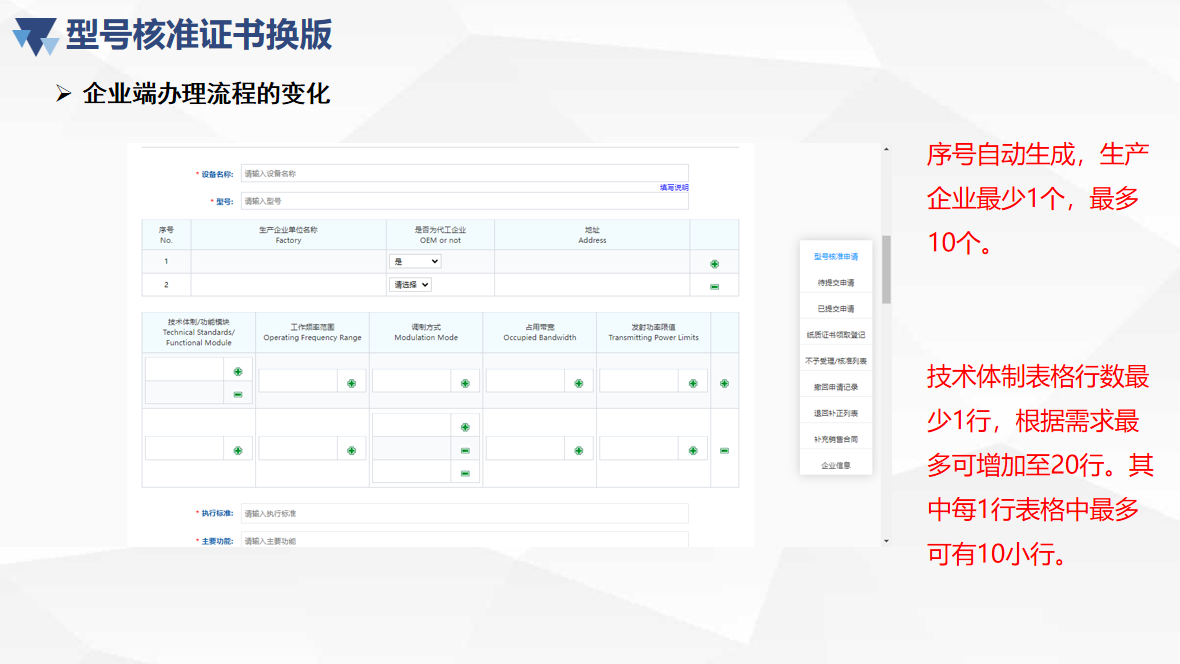Open the OEM dropdown showing 是
Screen dimensions: 1180x664
tap(415, 261)
